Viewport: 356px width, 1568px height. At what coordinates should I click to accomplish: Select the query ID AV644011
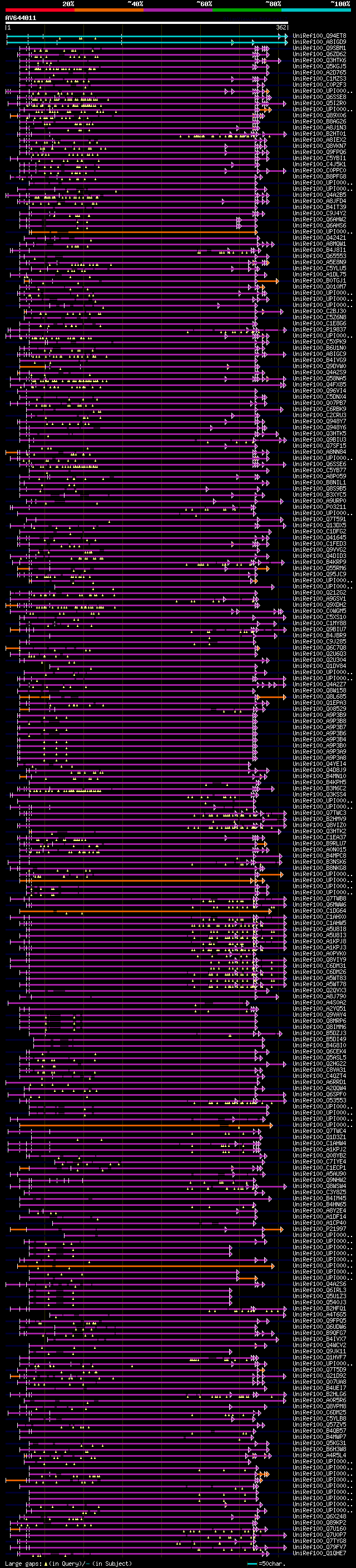21,18
